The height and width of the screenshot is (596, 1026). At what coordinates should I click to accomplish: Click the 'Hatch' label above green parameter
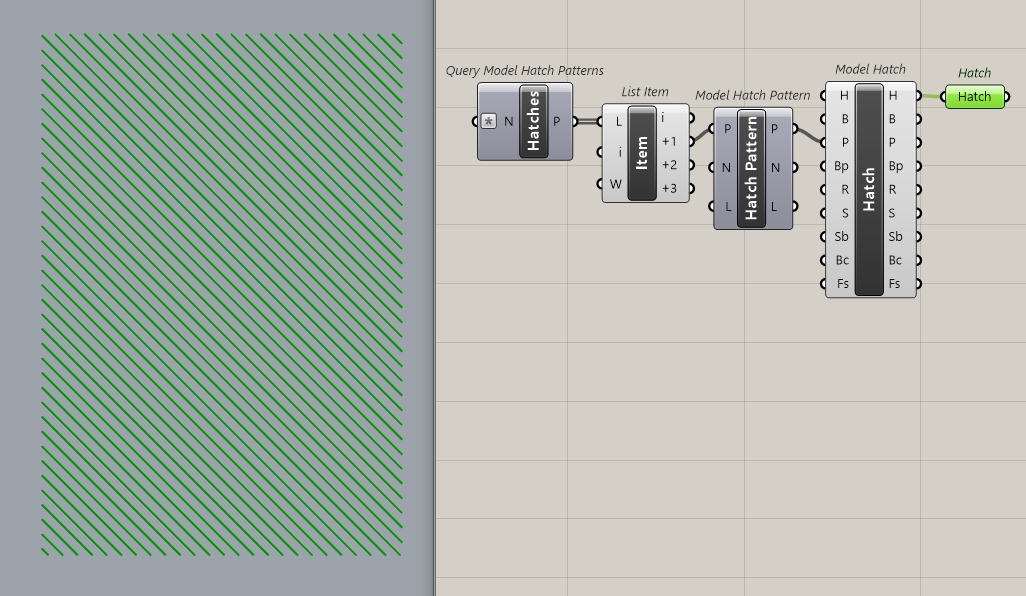pos(974,73)
